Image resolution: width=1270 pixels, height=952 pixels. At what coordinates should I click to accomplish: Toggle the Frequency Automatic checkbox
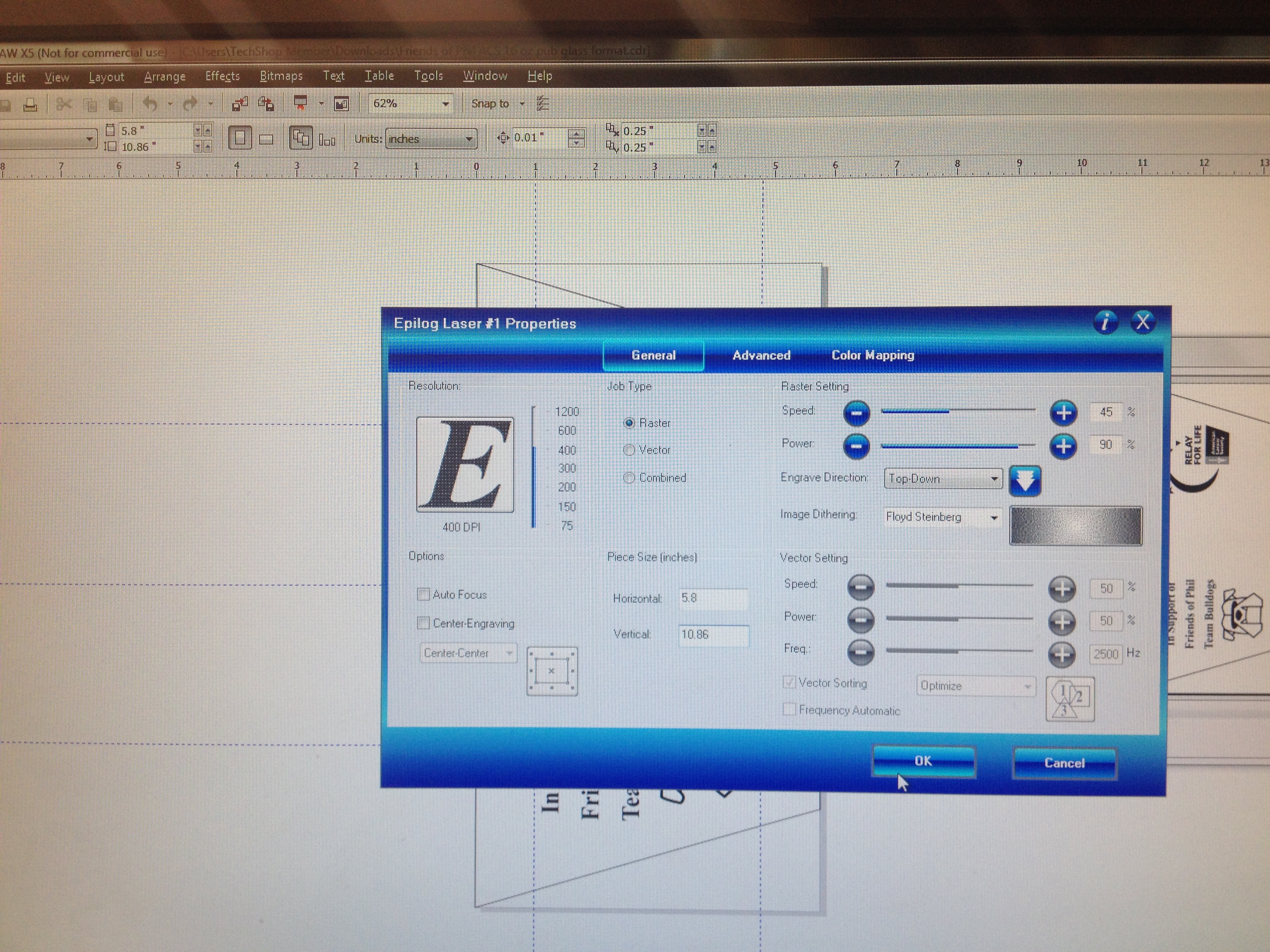pos(789,710)
